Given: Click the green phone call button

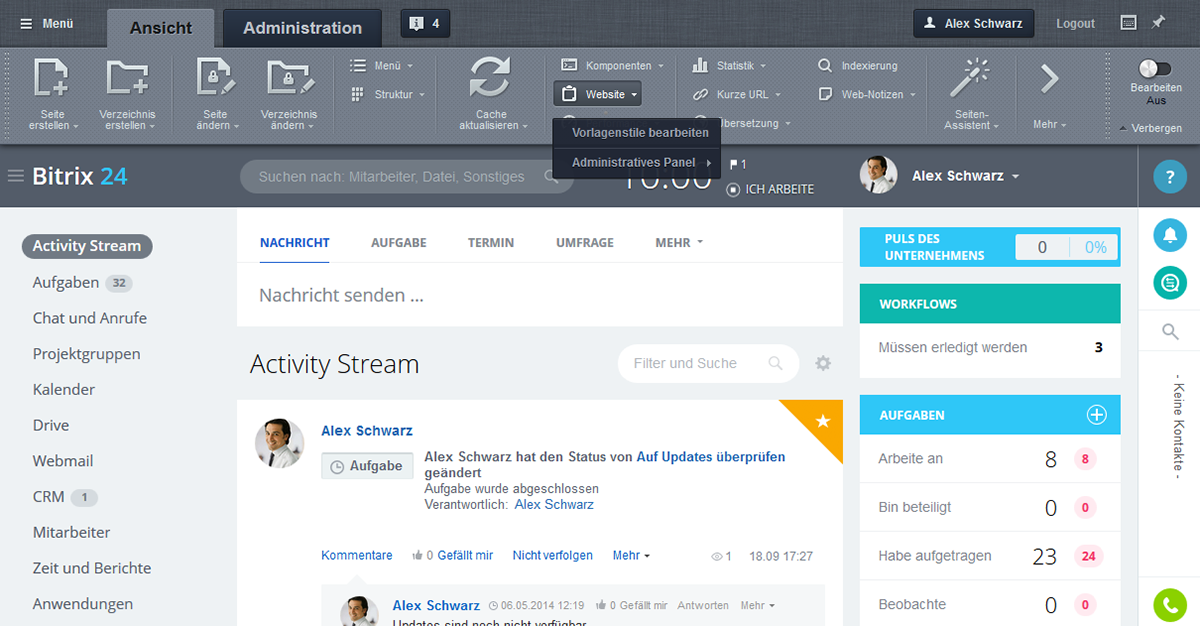Looking at the screenshot, I should click(1169, 605).
